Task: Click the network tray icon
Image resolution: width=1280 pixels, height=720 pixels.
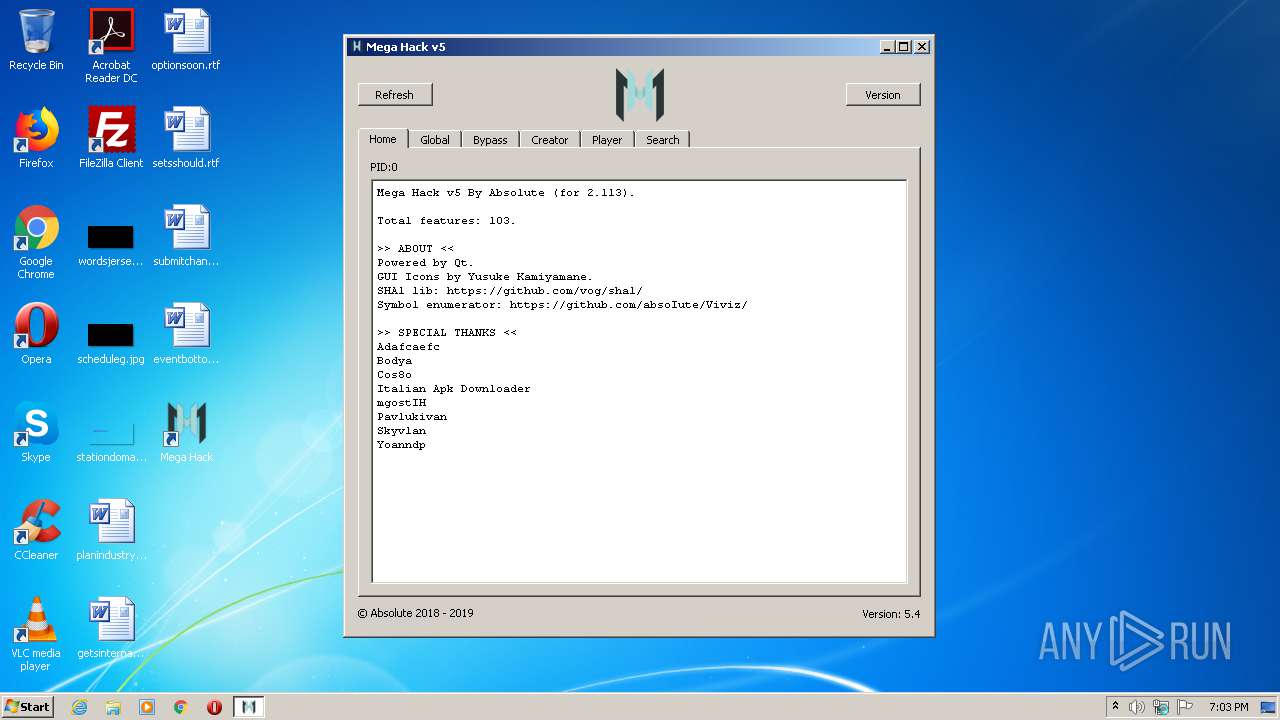Action: pyautogui.click(x=1161, y=707)
